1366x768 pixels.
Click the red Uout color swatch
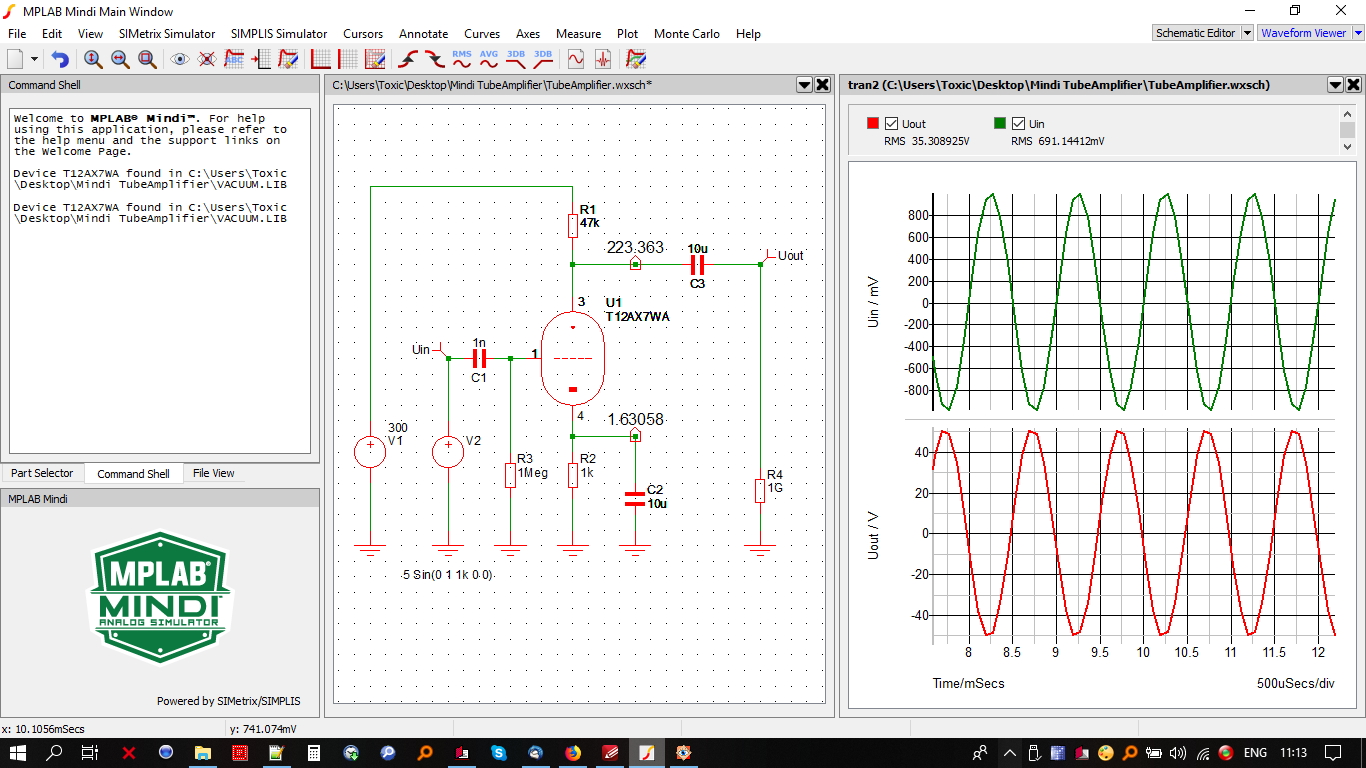[872, 123]
